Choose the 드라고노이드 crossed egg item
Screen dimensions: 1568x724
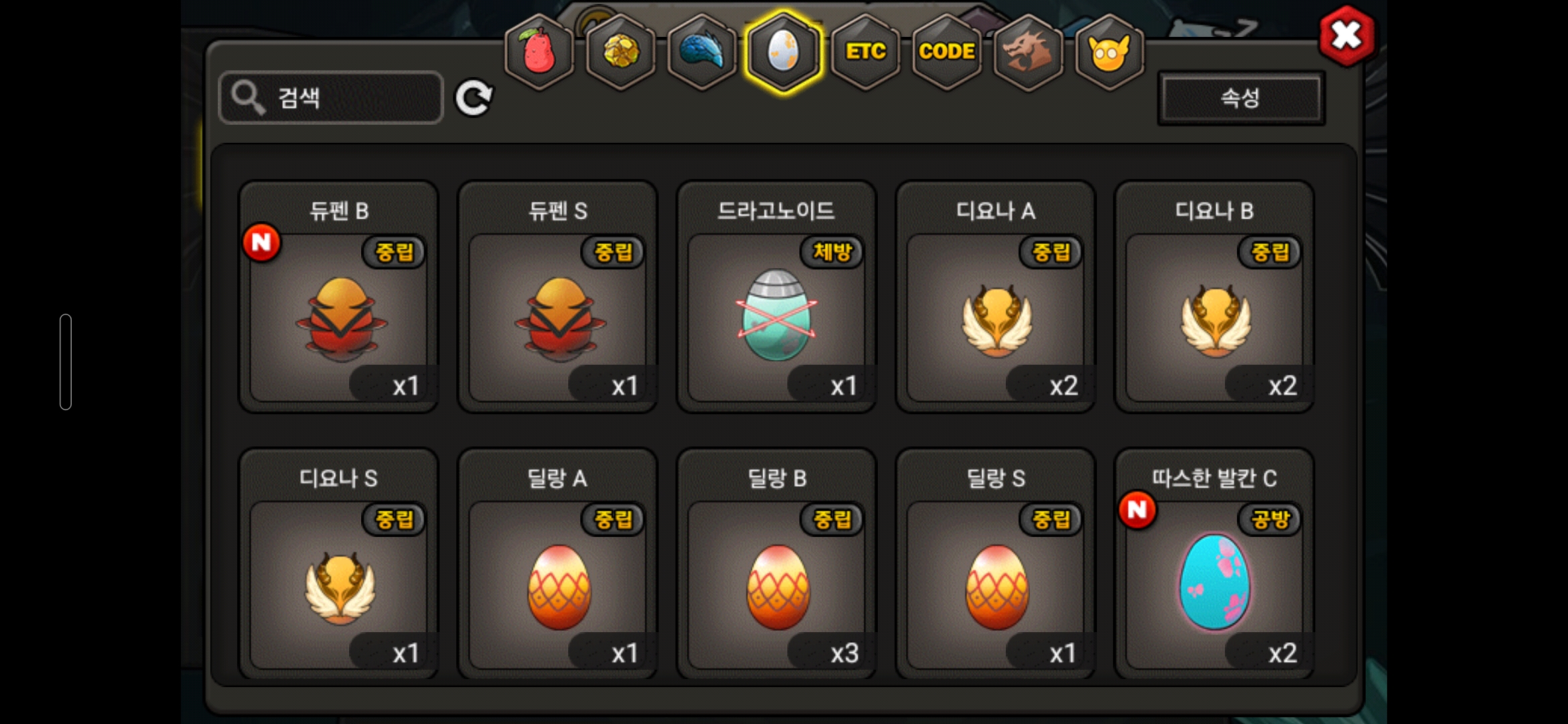pos(777,296)
